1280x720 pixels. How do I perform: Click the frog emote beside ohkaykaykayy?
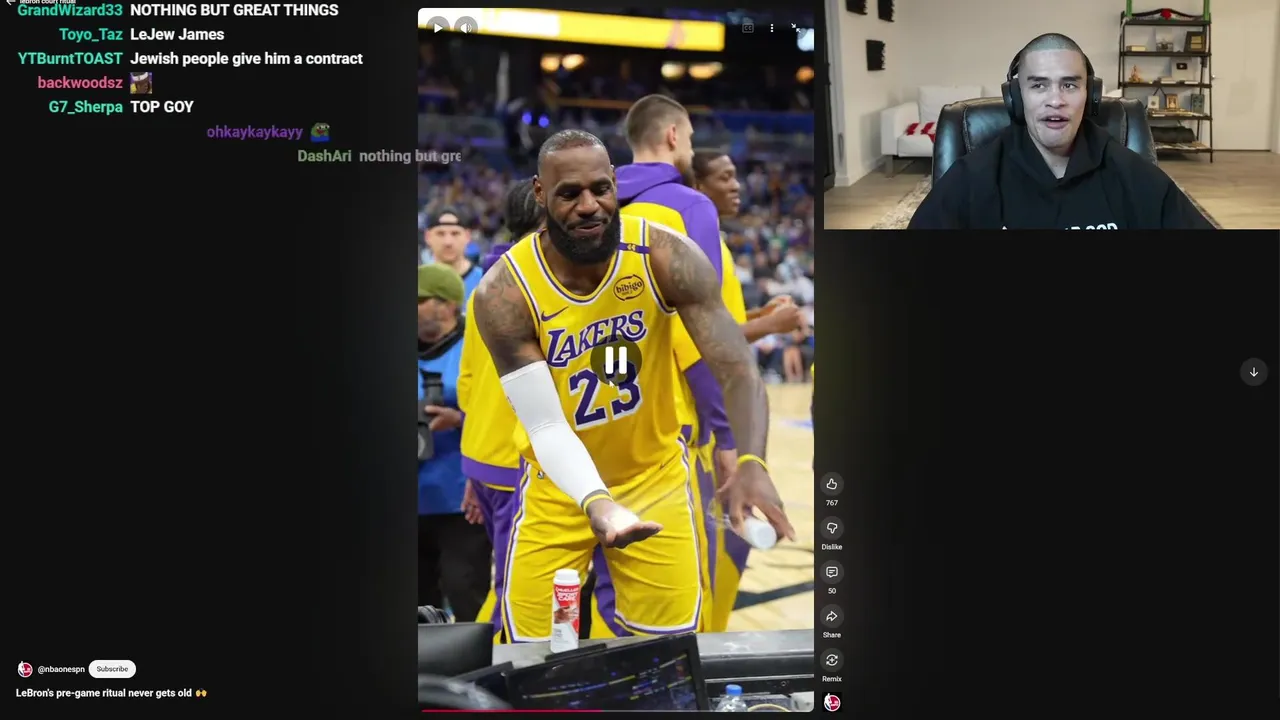[x=320, y=131]
